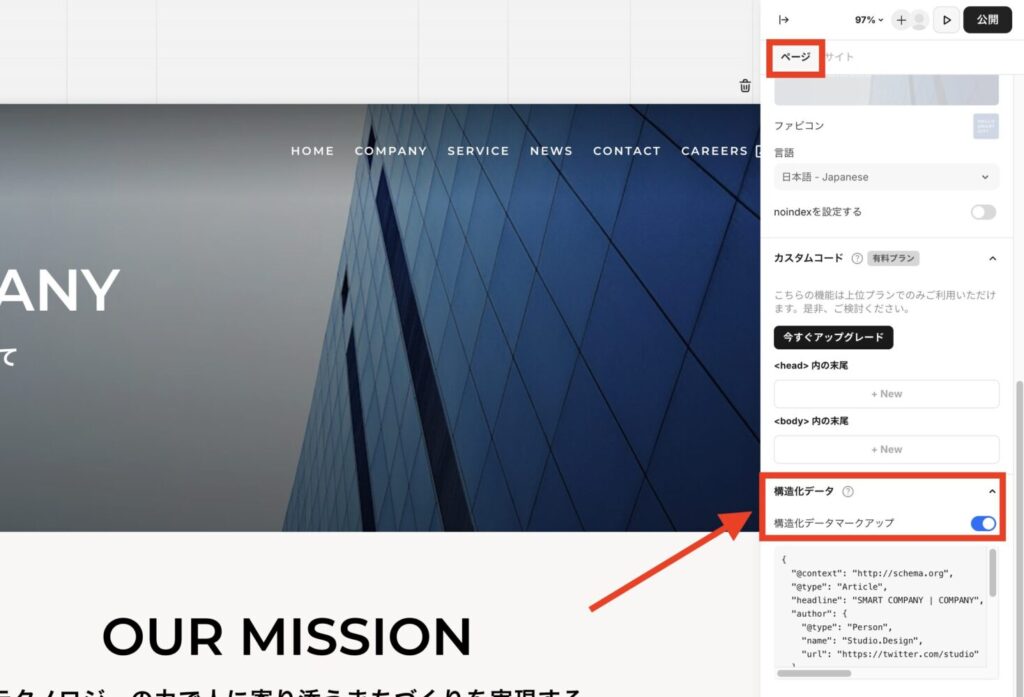
Task: Click the horizontal scrollbar in the JSON code box
Action: 813,673
